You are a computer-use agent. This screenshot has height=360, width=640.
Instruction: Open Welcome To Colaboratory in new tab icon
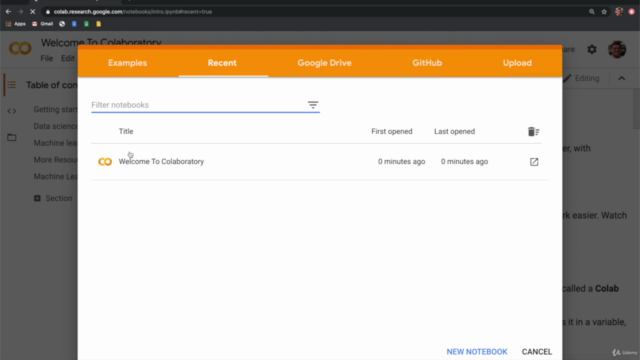click(534, 162)
